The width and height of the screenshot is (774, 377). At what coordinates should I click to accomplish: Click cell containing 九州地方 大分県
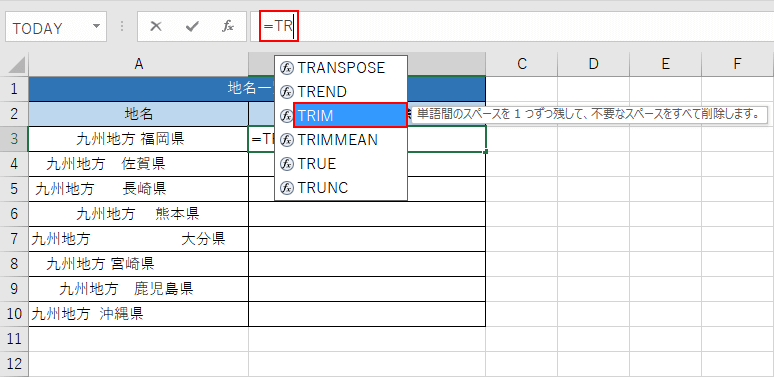click(x=139, y=239)
